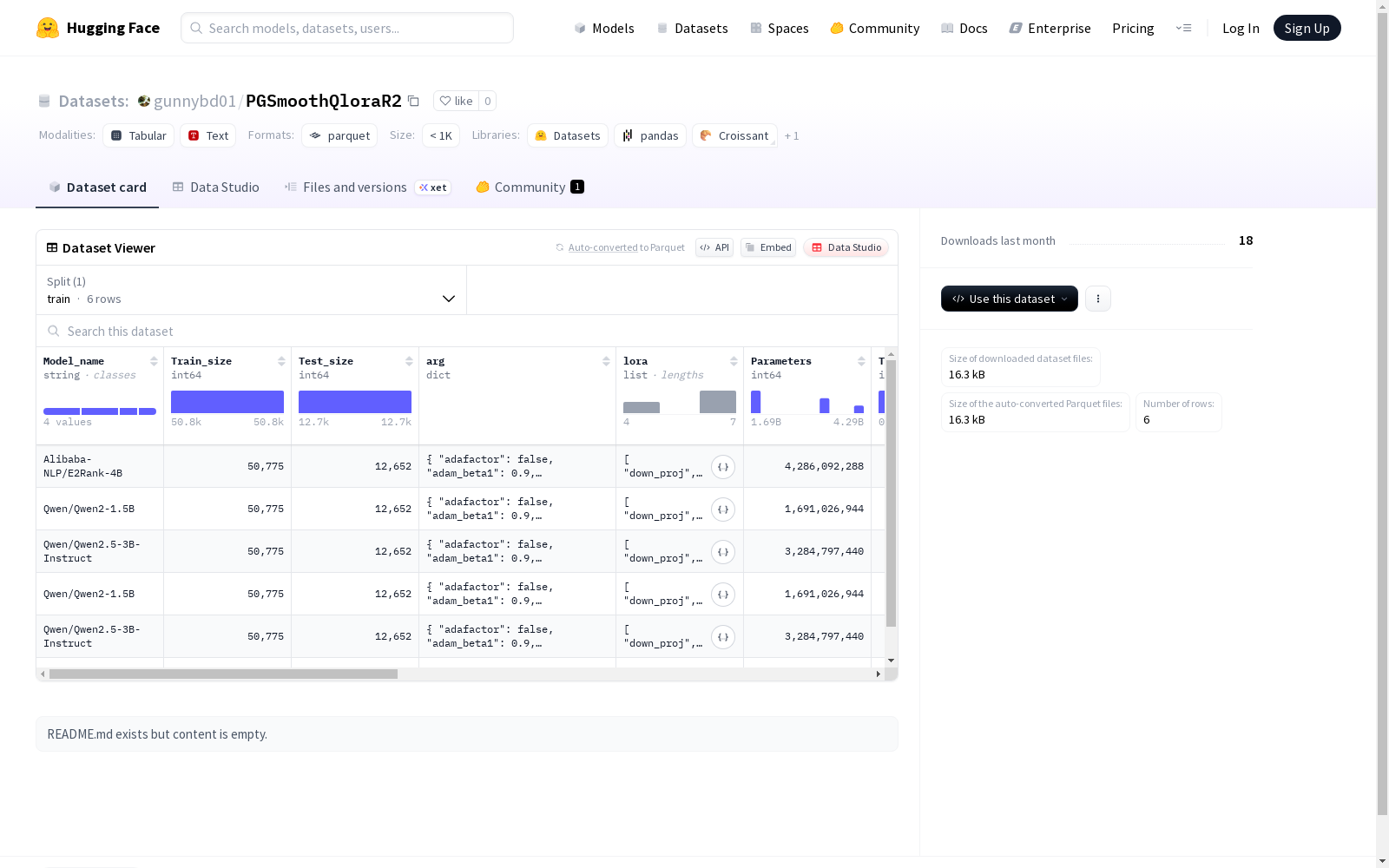Open the Split train dropdown
This screenshot has height=868, width=1389.
point(252,290)
